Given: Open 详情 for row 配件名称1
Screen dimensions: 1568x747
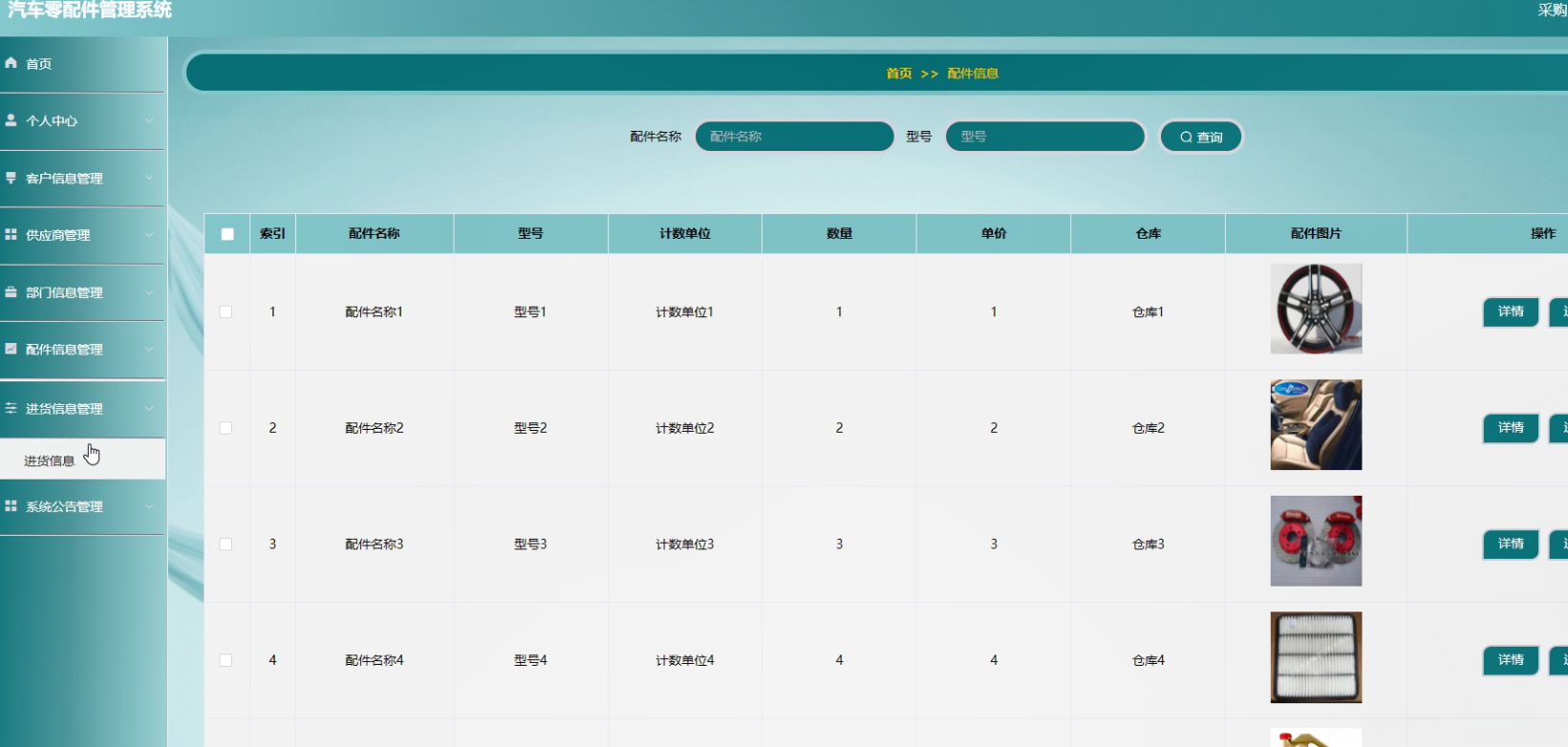Looking at the screenshot, I should [x=1511, y=311].
